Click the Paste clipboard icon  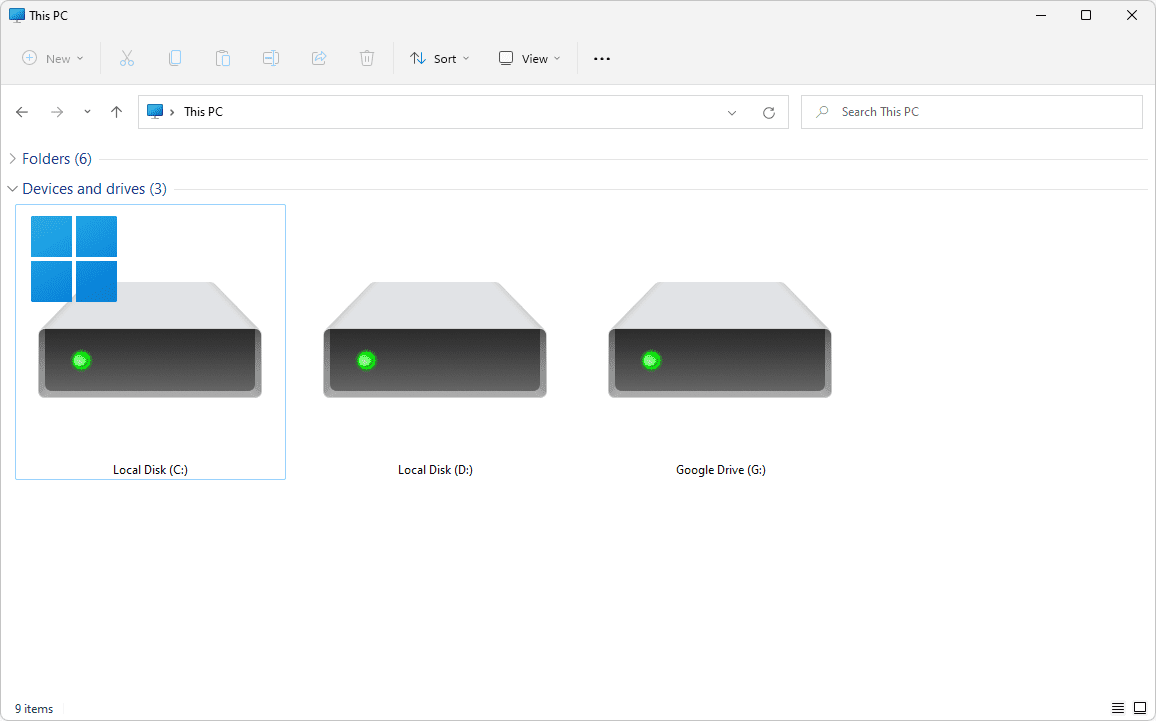tap(223, 59)
